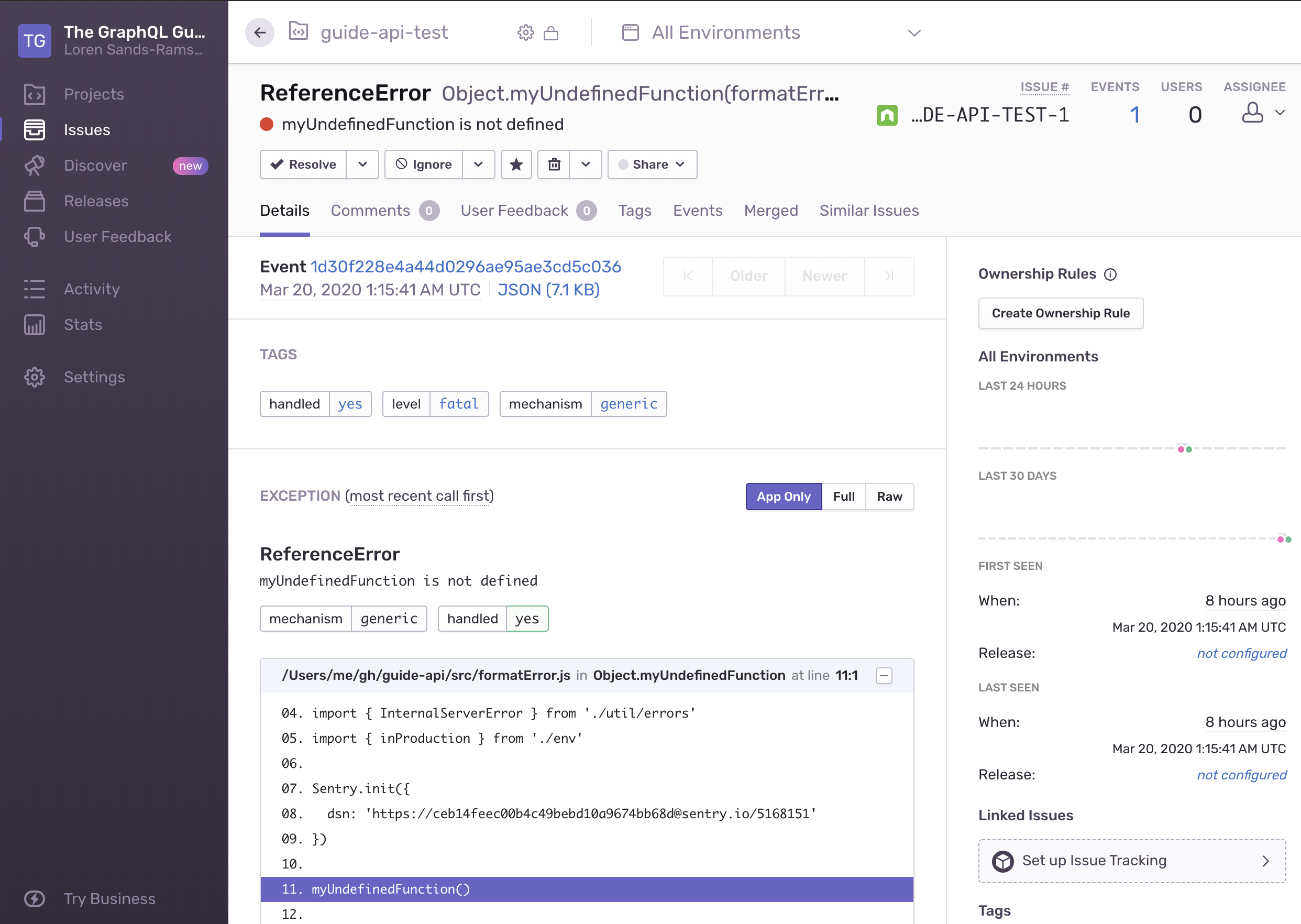The image size is (1301, 924).
Task: Open the JSON (7.1 KB) link
Action: [x=548, y=290]
